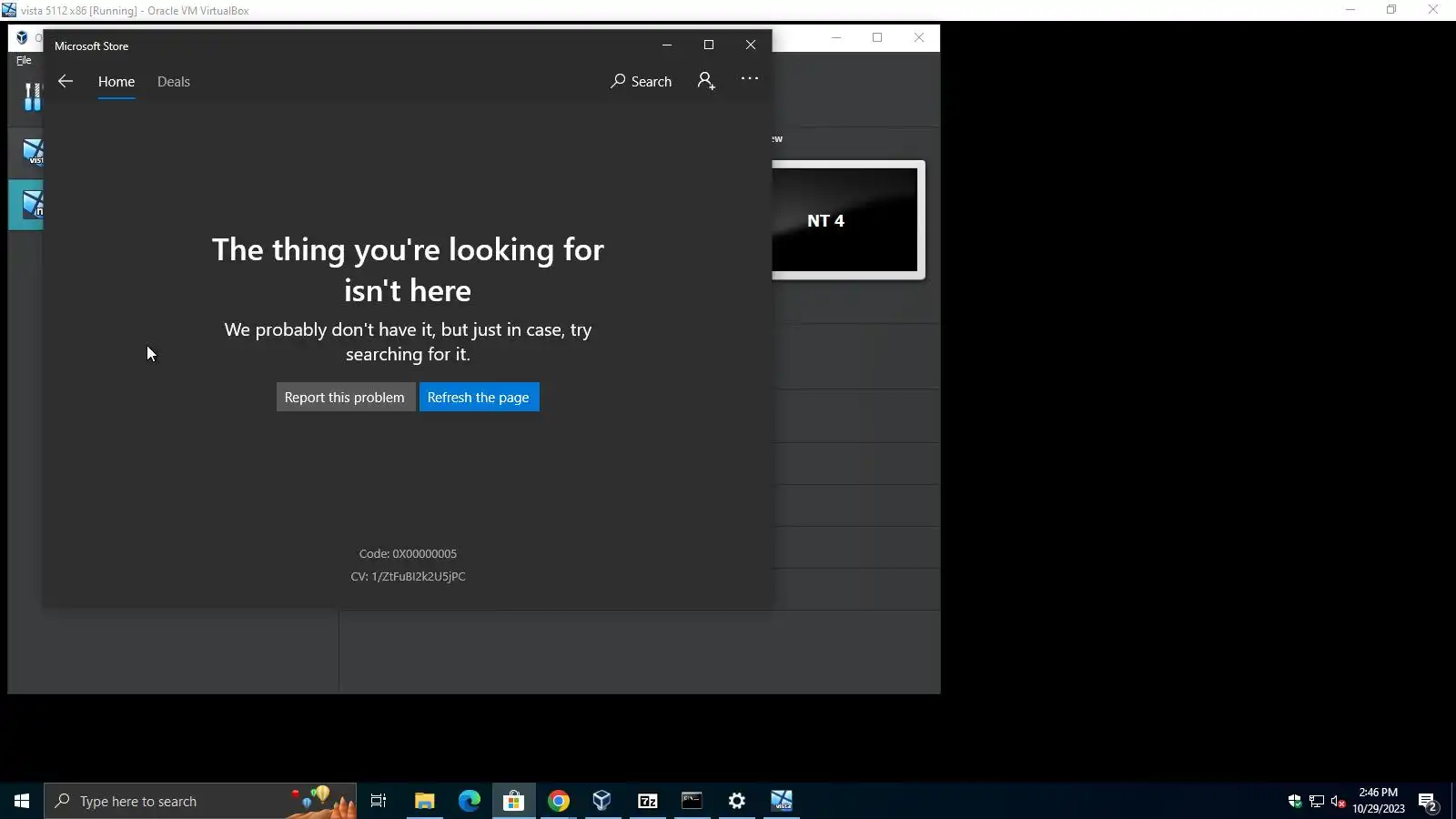This screenshot has width=1456, height=819.
Task: Close the Microsoft Store window
Action: [x=751, y=45]
